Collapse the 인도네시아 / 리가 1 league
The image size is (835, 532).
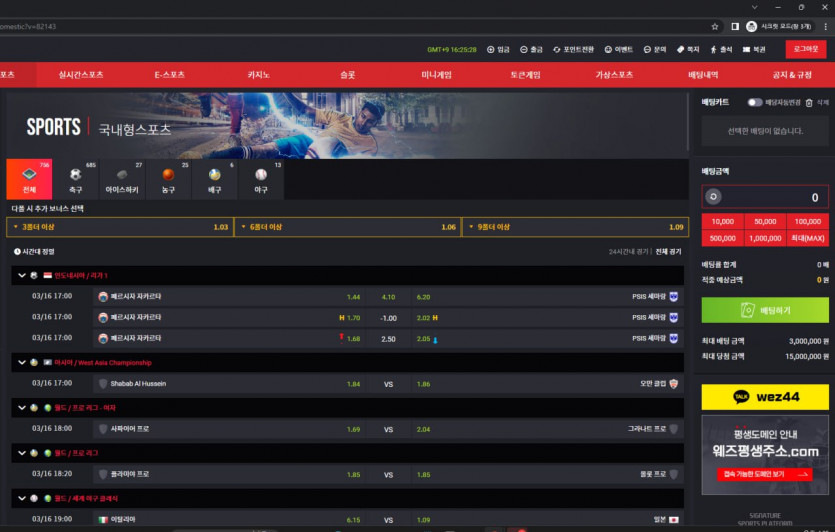click(22, 275)
